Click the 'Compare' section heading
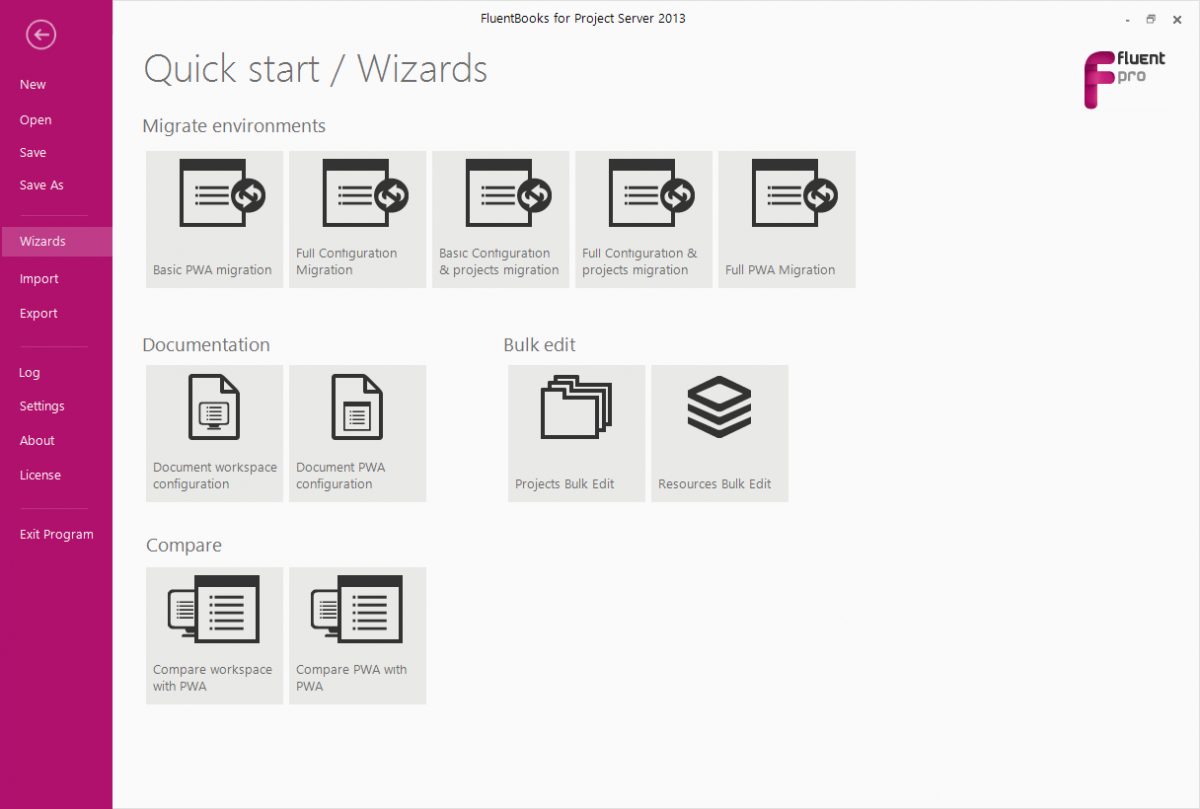 click(x=184, y=546)
